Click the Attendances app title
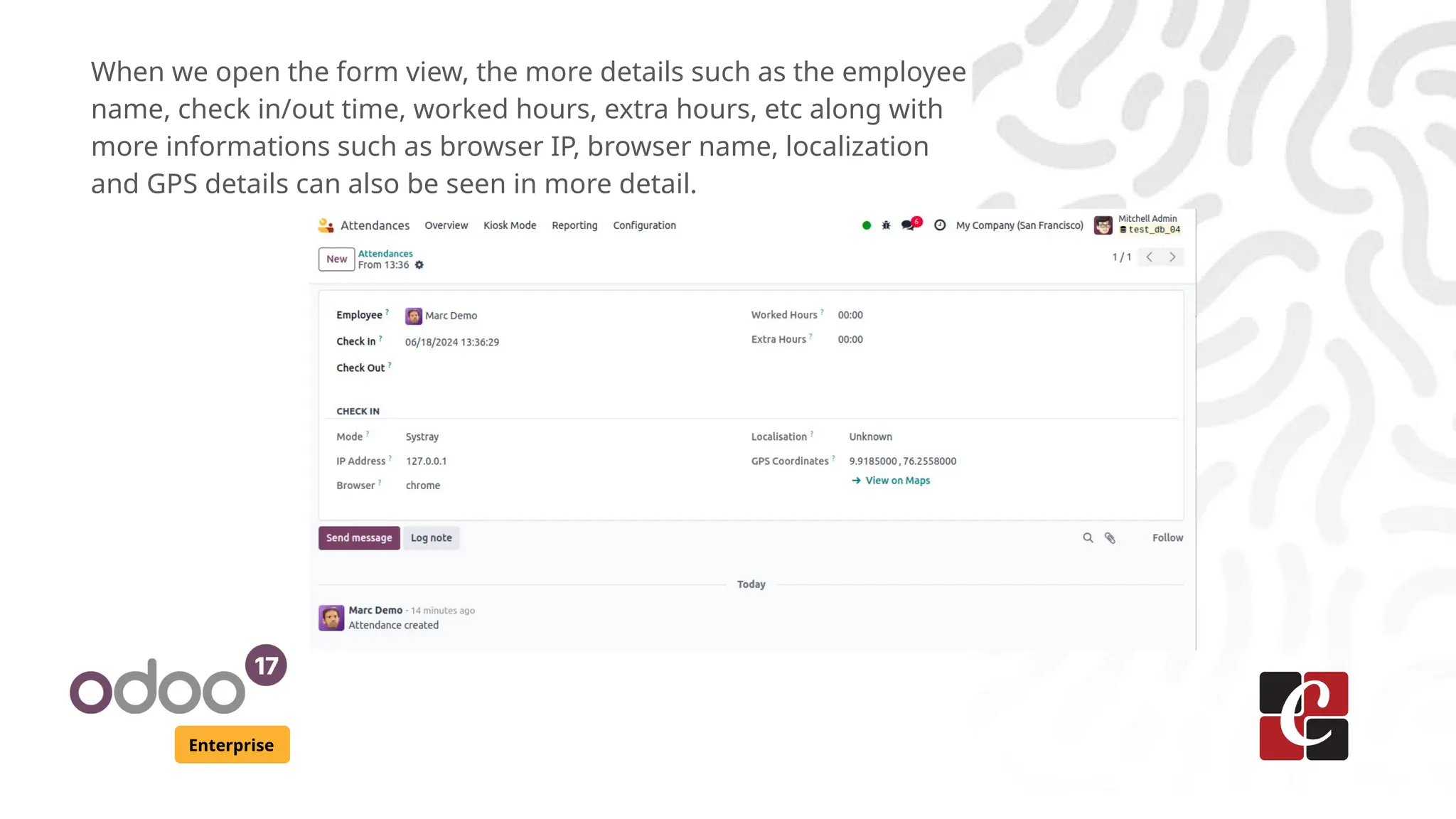This screenshot has width=1456, height=819. click(x=375, y=225)
